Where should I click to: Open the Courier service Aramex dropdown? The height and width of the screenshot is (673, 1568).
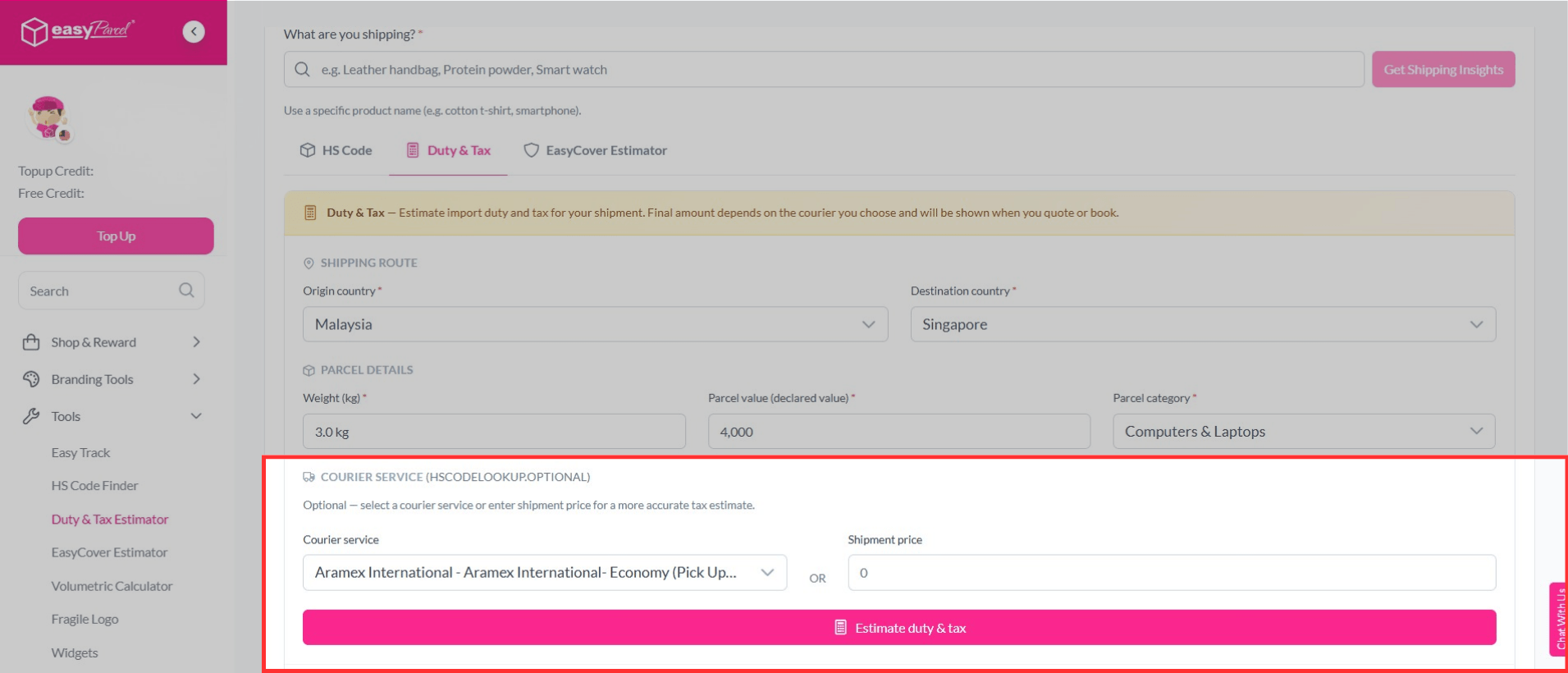(545, 572)
